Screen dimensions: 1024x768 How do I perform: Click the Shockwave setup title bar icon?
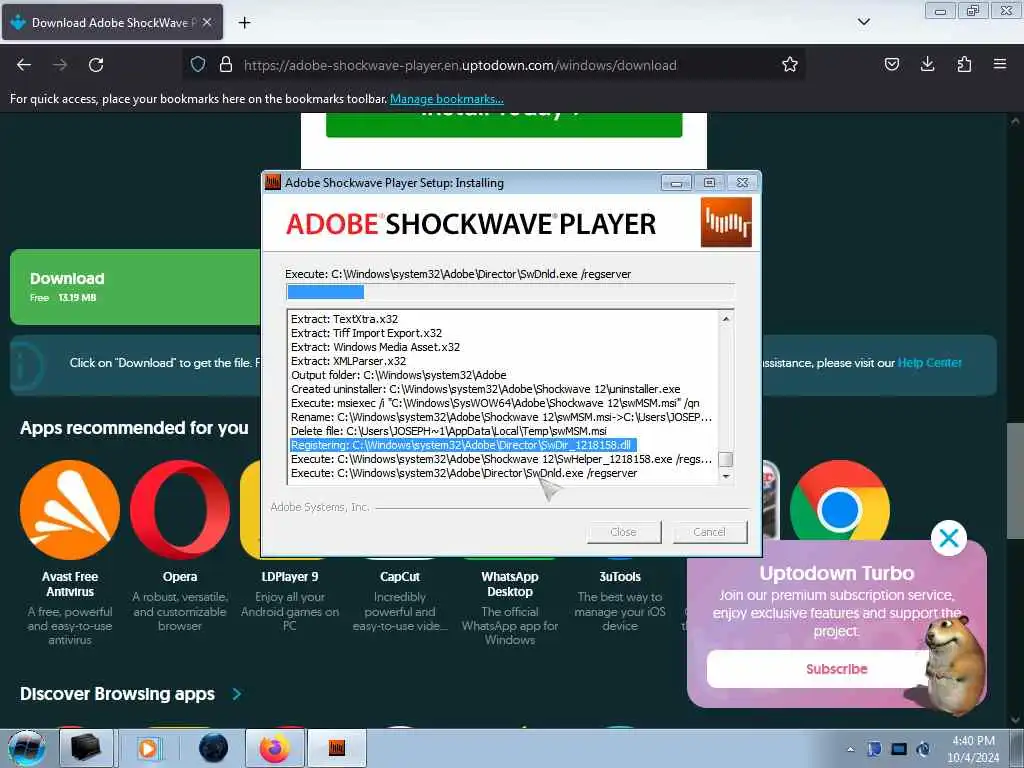click(272, 182)
